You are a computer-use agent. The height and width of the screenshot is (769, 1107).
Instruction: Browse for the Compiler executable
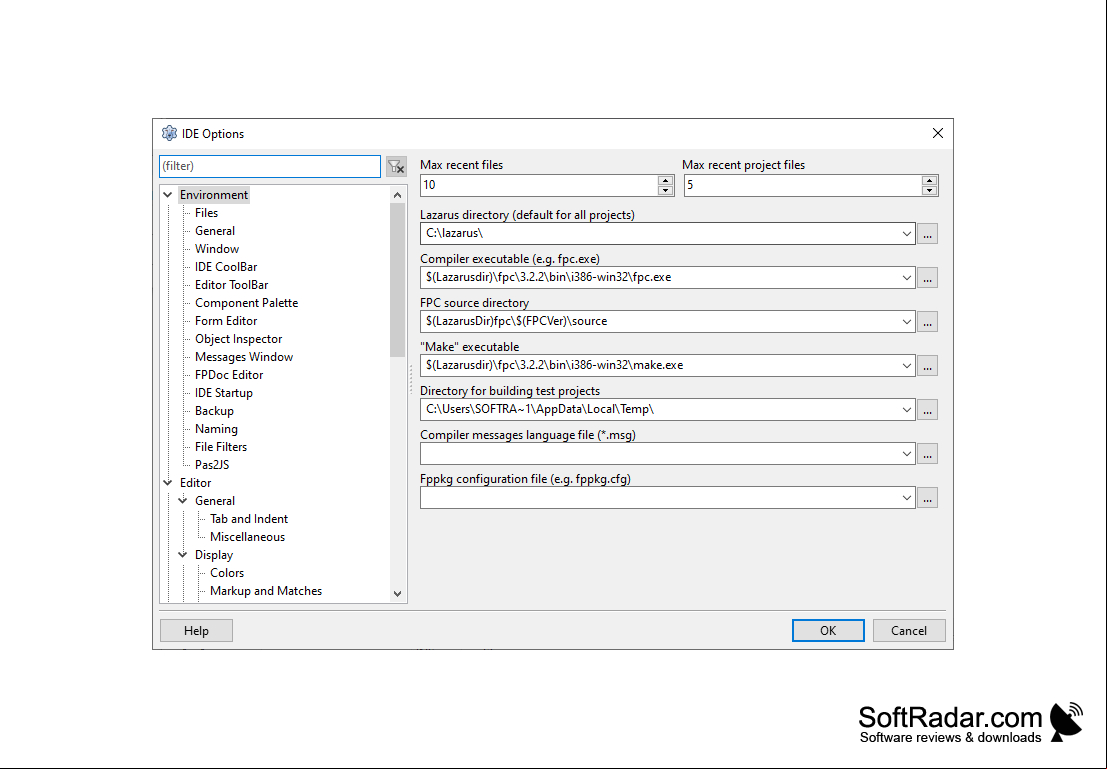click(928, 278)
